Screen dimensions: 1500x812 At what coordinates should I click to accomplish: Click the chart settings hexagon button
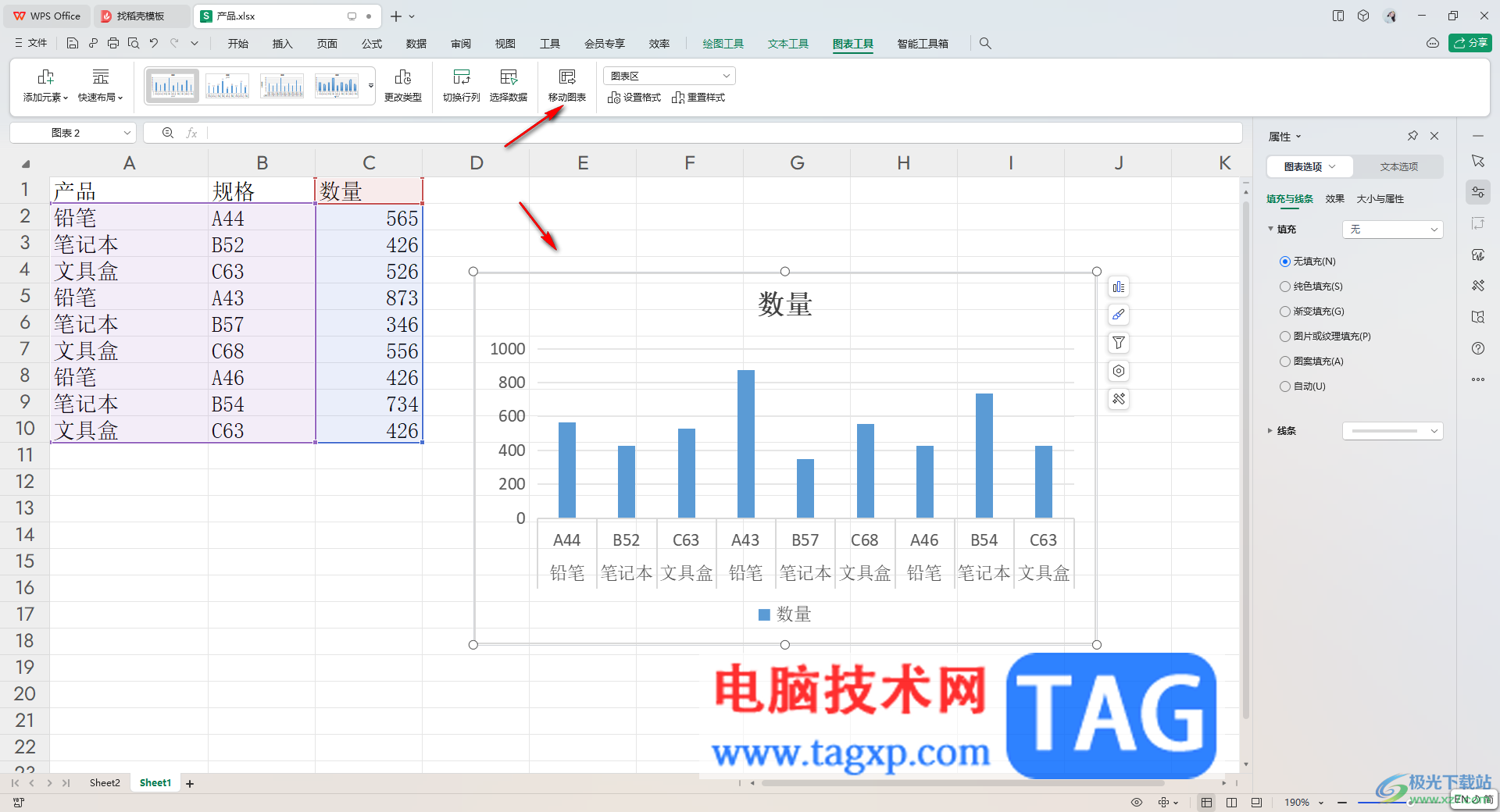point(1119,371)
